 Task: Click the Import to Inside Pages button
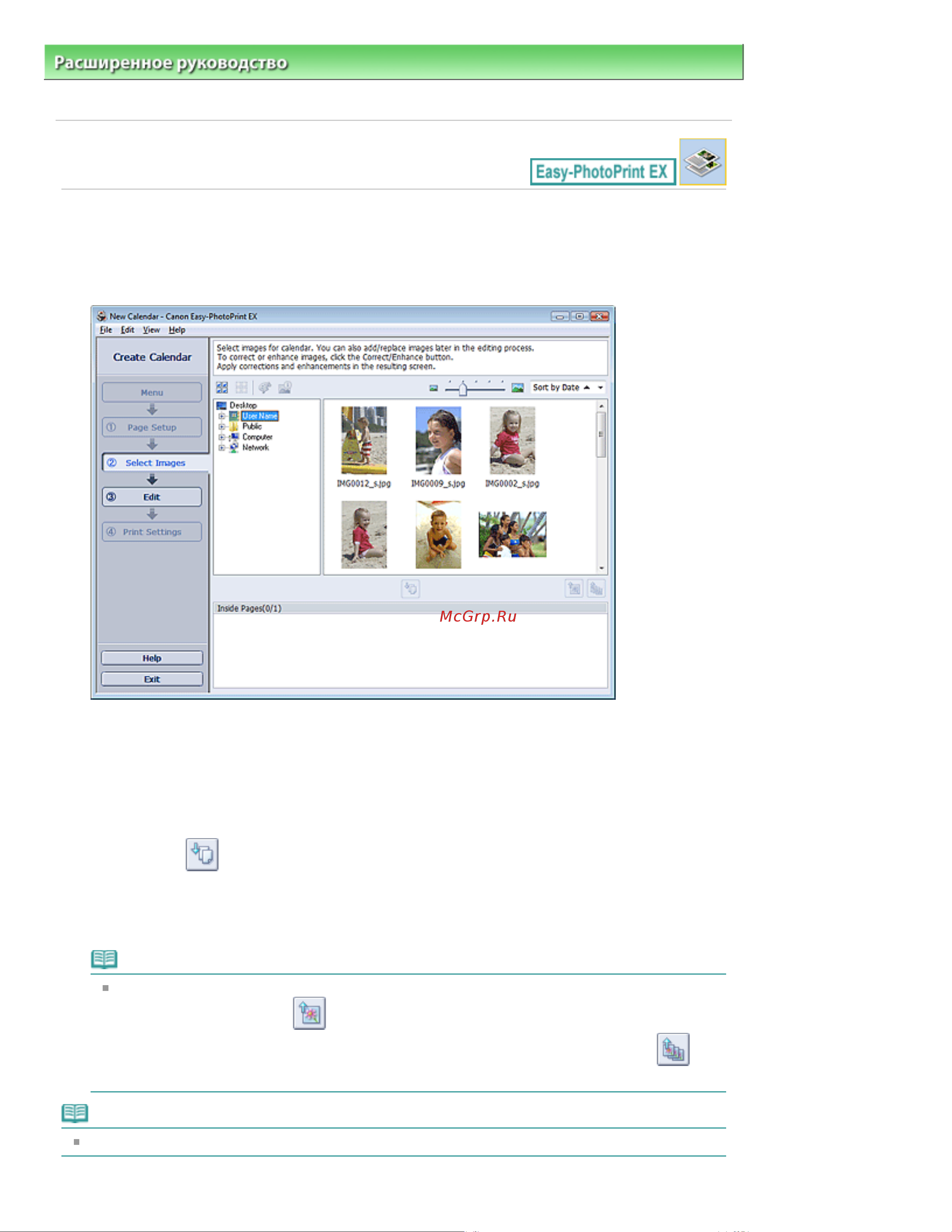[410, 589]
